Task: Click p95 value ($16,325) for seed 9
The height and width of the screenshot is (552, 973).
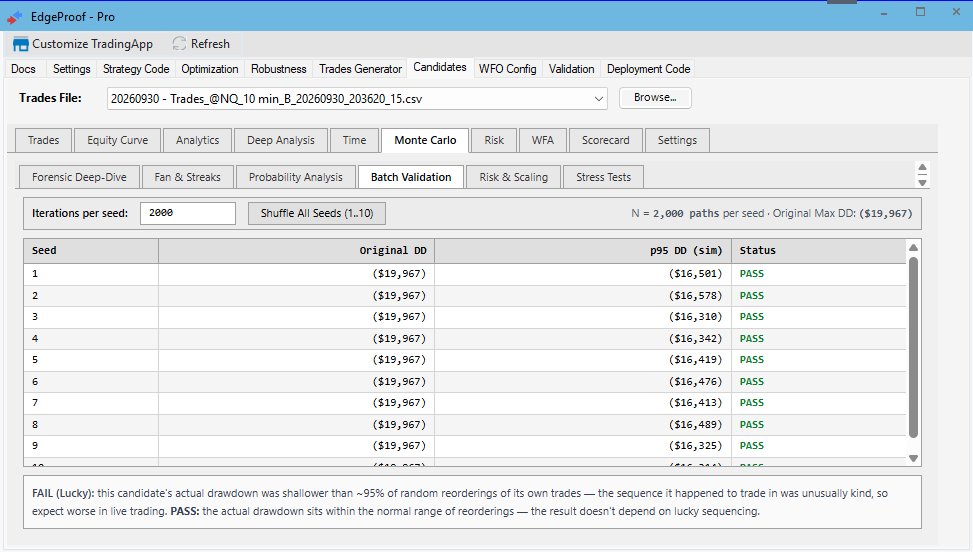Action: pos(695,446)
